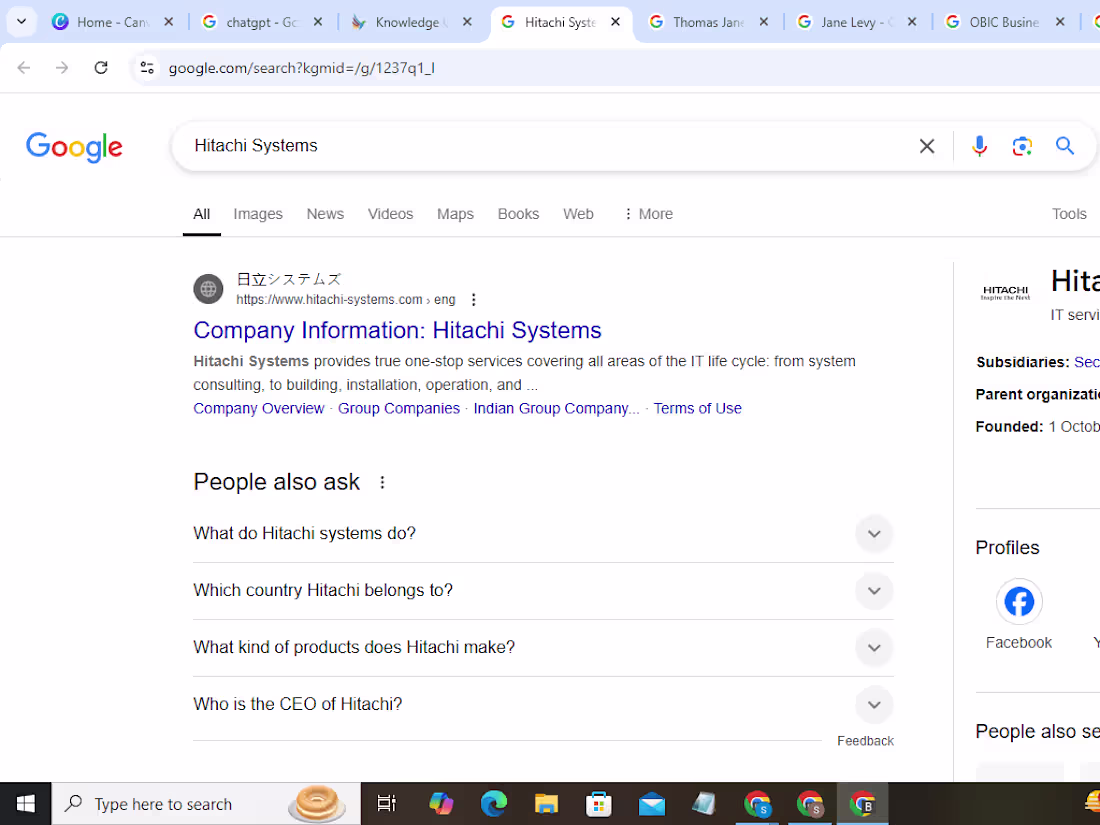Open Google Lens image search
Screen dimensions: 1100x825
pyautogui.click(x=1022, y=146)
